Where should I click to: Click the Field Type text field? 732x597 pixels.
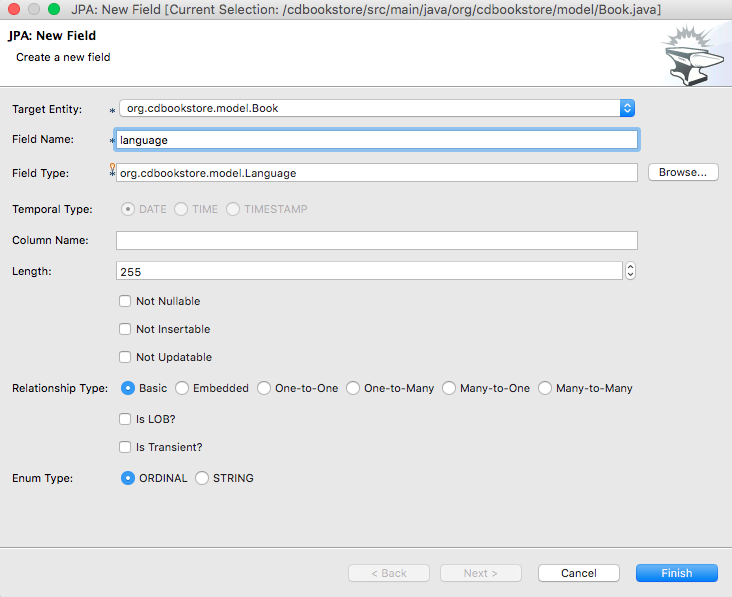[376, 173]
